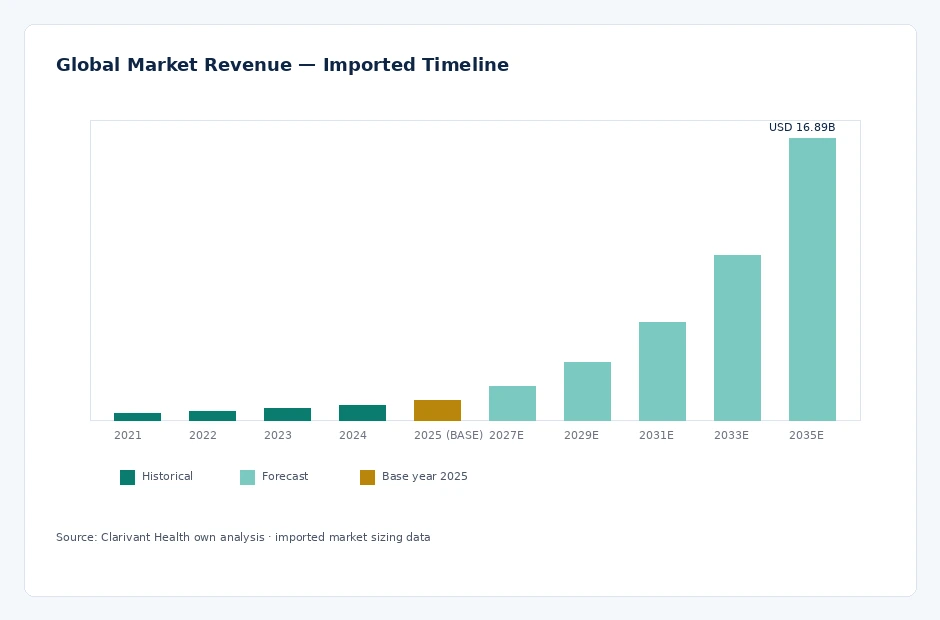Image resolution: width=940 pixels, height=620 pixels.
Task: Select the 2023 historical bar
Action: pos(287,414)
